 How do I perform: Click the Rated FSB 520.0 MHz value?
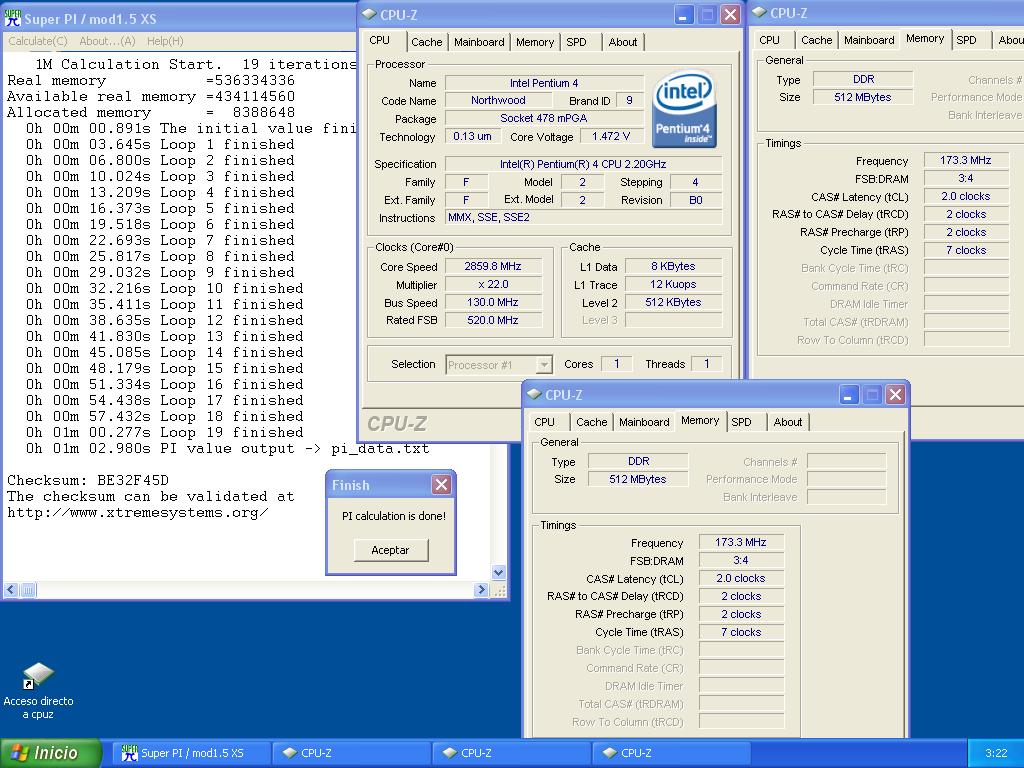point(493,320)
